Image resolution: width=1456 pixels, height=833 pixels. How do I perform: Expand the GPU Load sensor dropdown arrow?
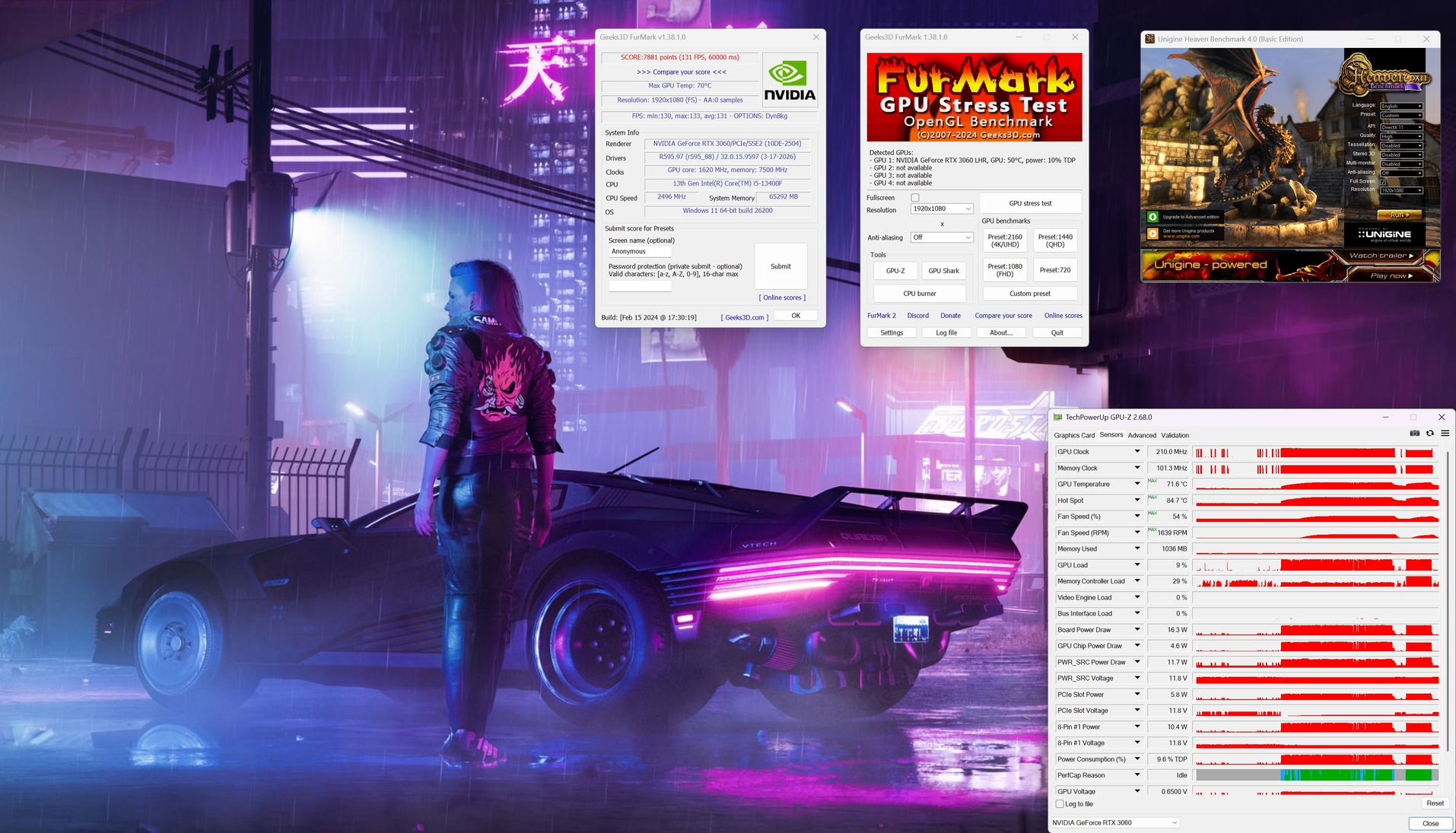(1137, 565)
